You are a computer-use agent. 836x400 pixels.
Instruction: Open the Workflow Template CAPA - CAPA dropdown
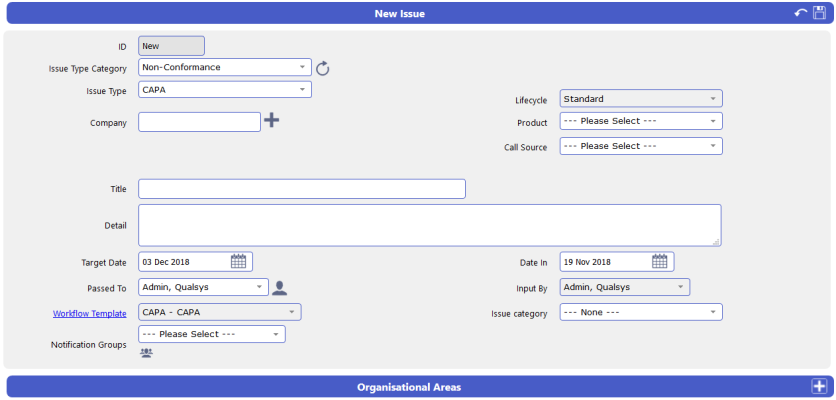pyautogui.click(x=220, y=312)
